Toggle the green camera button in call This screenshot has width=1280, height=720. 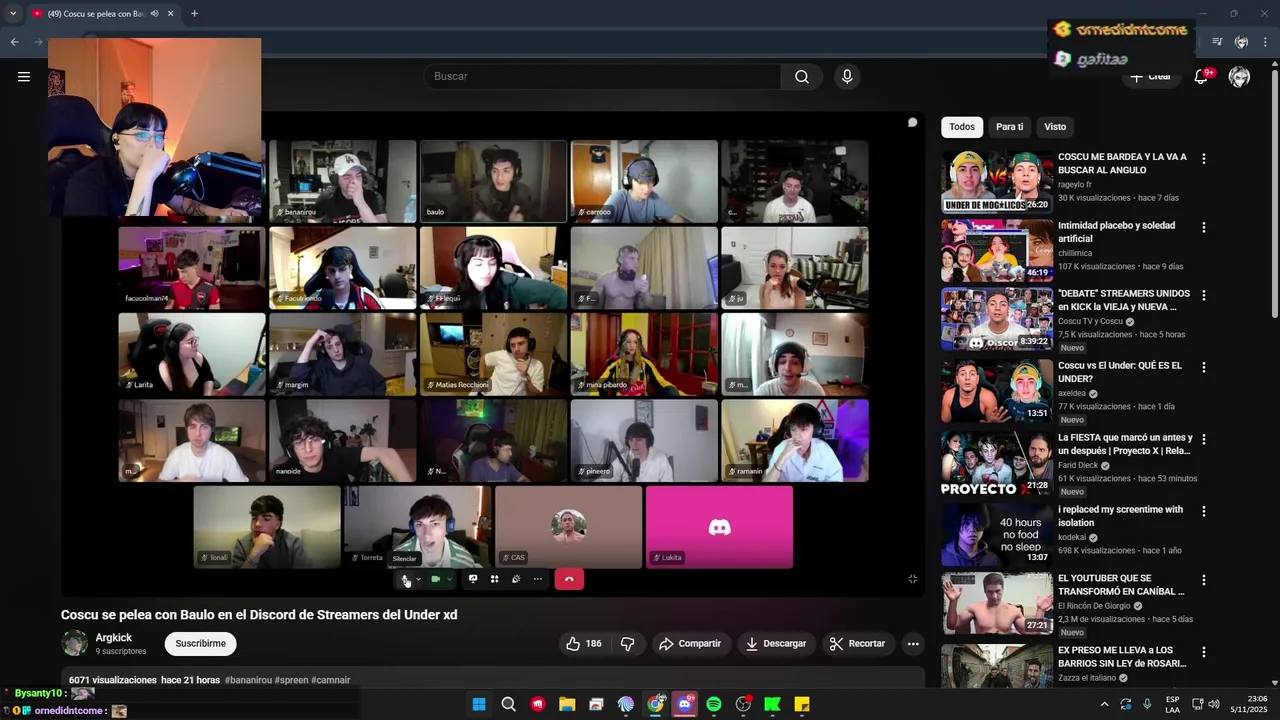pyautogui.click(x=435, y=579)
